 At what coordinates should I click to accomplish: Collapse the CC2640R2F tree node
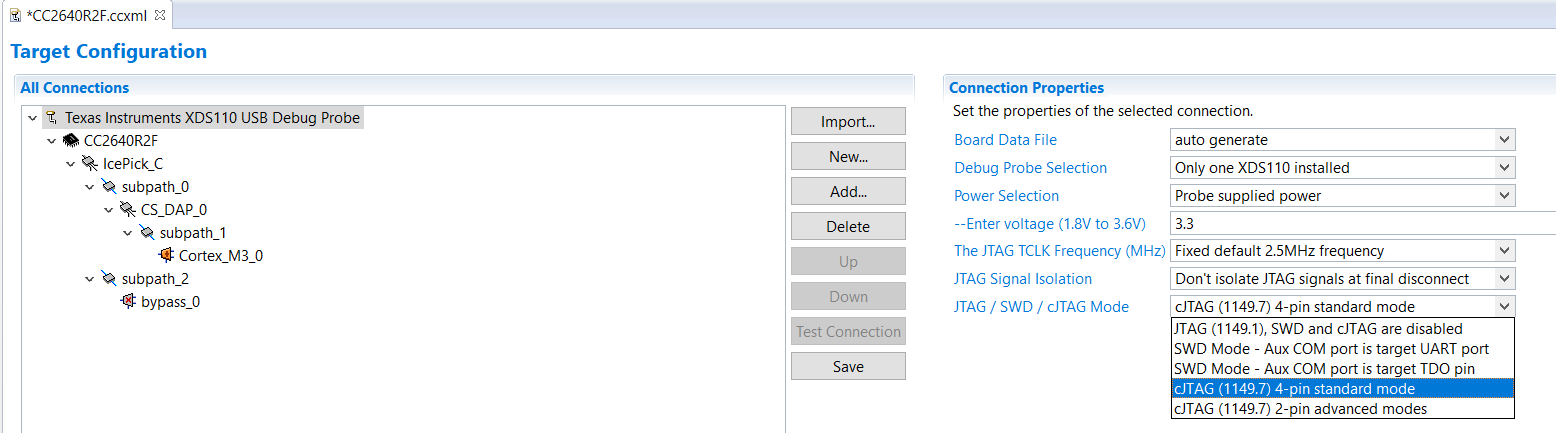(x=52, y=141)
